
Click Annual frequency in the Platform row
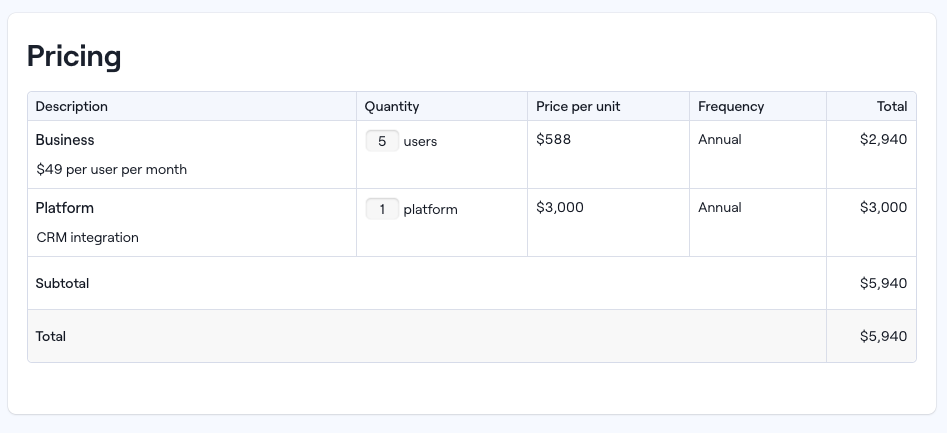pyautogui.click(x=720, y=207)
